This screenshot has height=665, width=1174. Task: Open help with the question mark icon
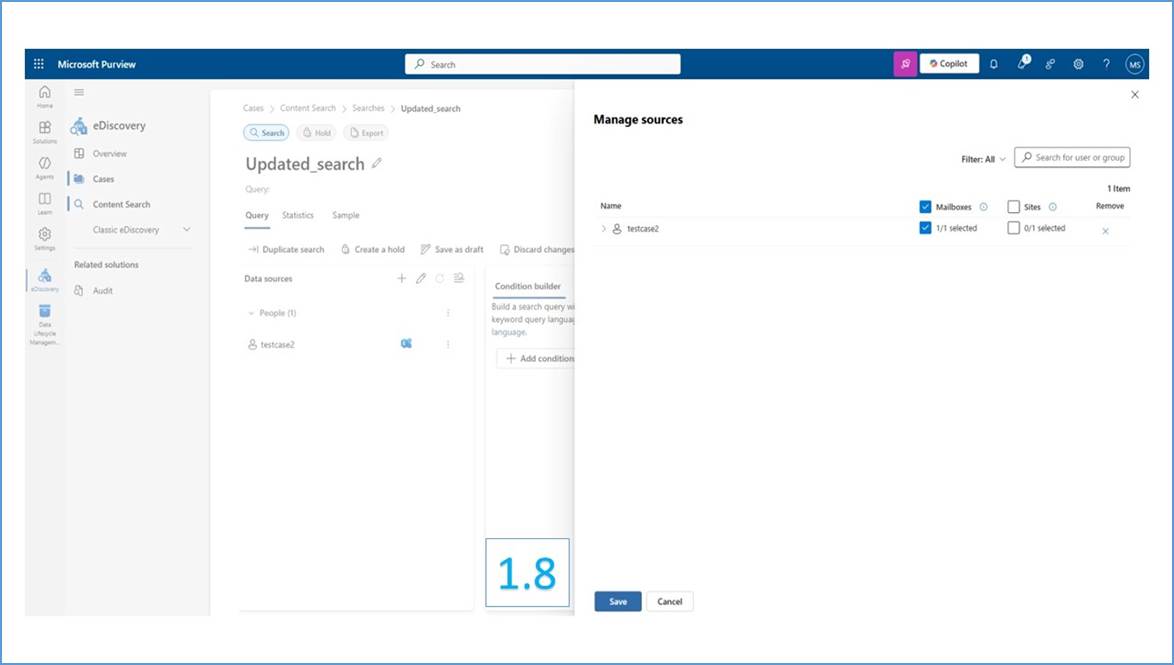[x=1106, y=64]
